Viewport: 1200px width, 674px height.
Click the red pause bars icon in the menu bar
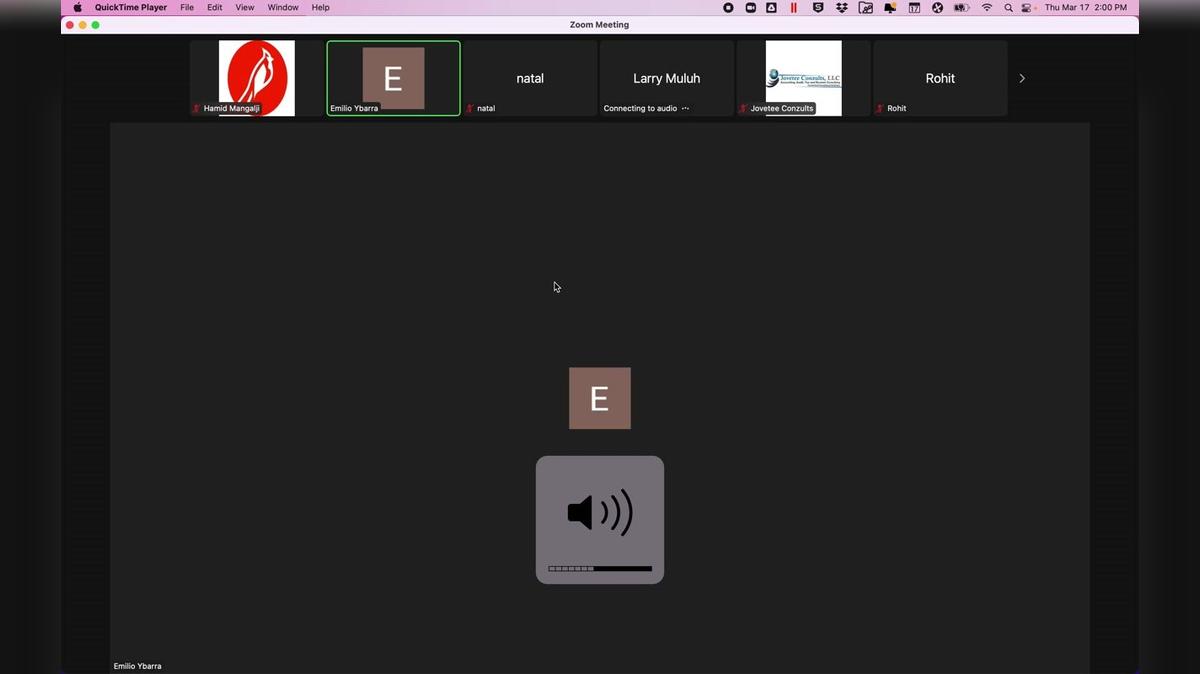pyautogui.click(x=794, y=8)
